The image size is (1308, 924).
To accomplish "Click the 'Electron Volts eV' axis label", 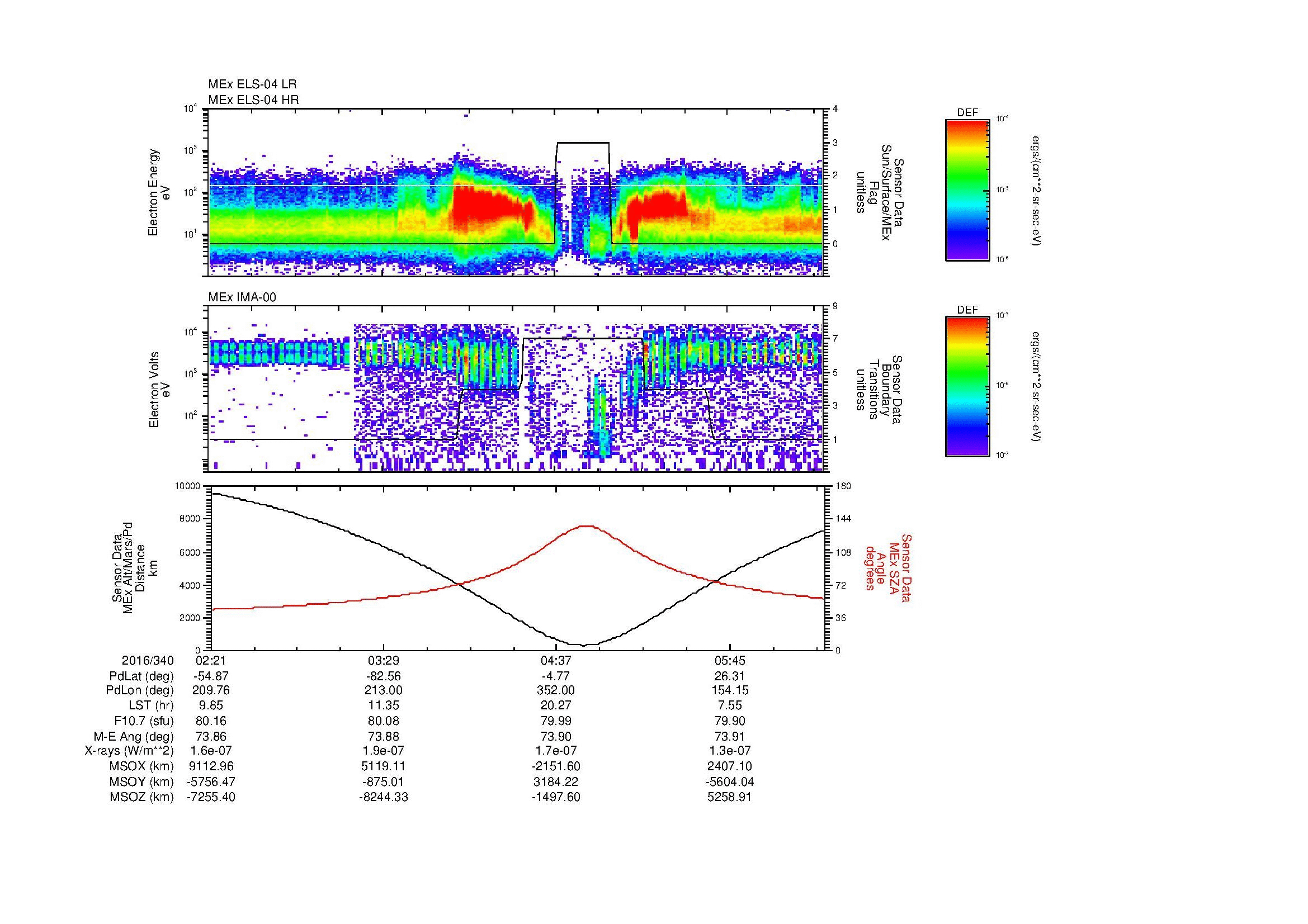I will click(159, 390).
